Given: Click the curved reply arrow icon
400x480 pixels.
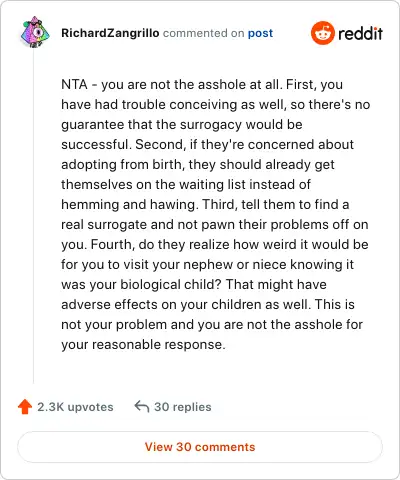Looking at the screenshot, I should tap(142, 407).
